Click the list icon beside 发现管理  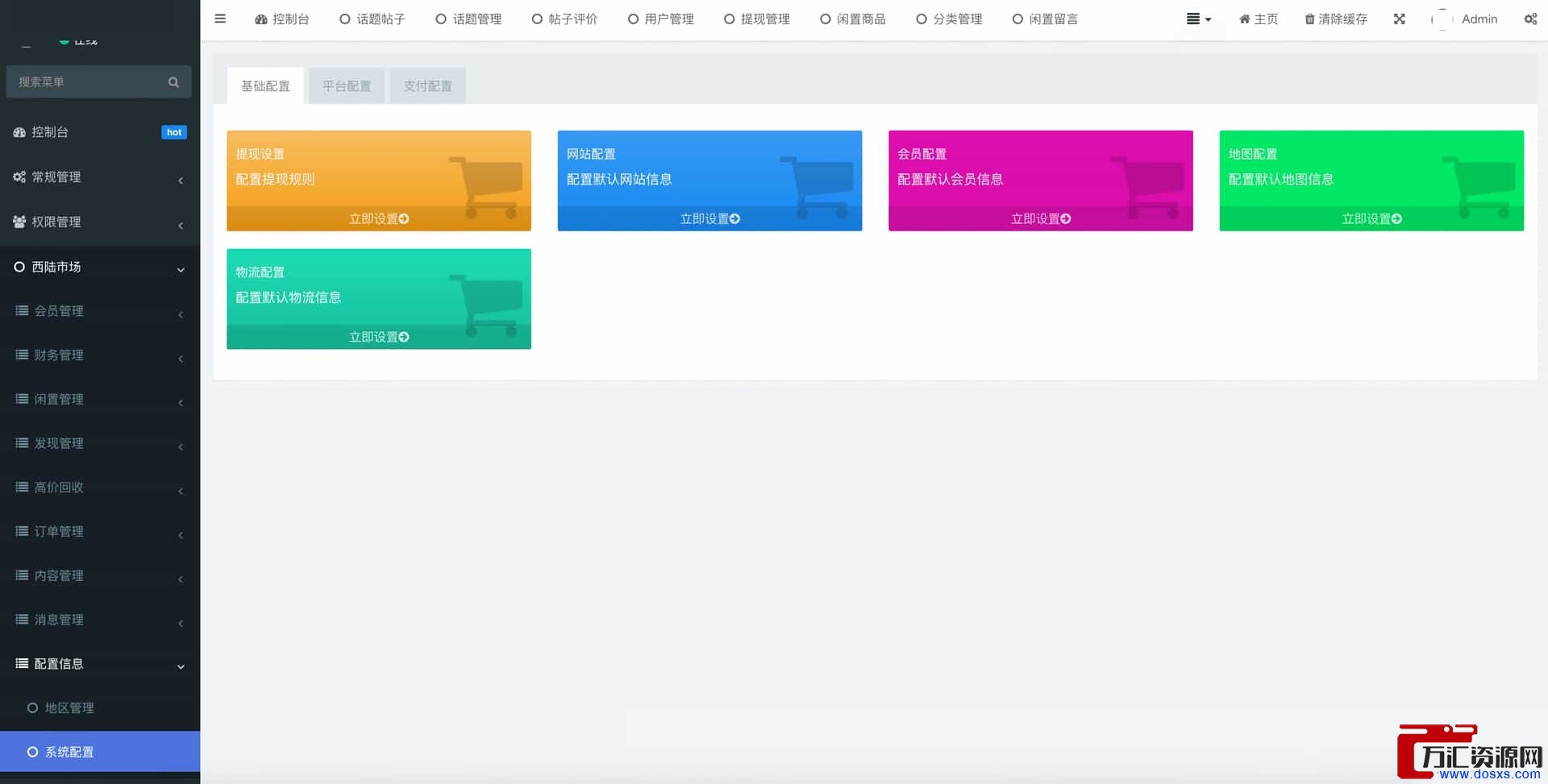point(22,443)
